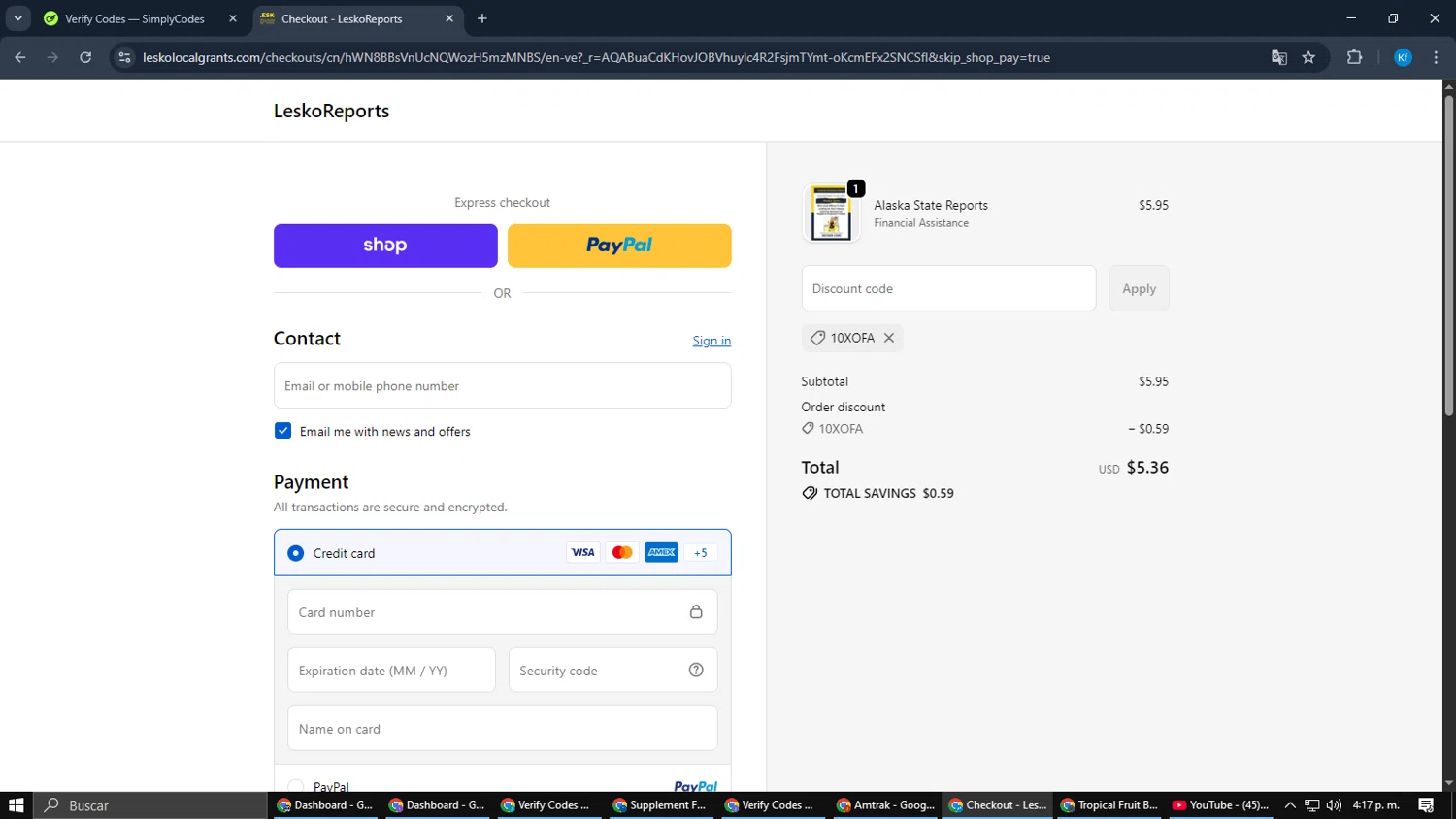The image size is (1456, 819).
Task: Remove the 10XOFA discount code
Action: (x=888, y=338)
